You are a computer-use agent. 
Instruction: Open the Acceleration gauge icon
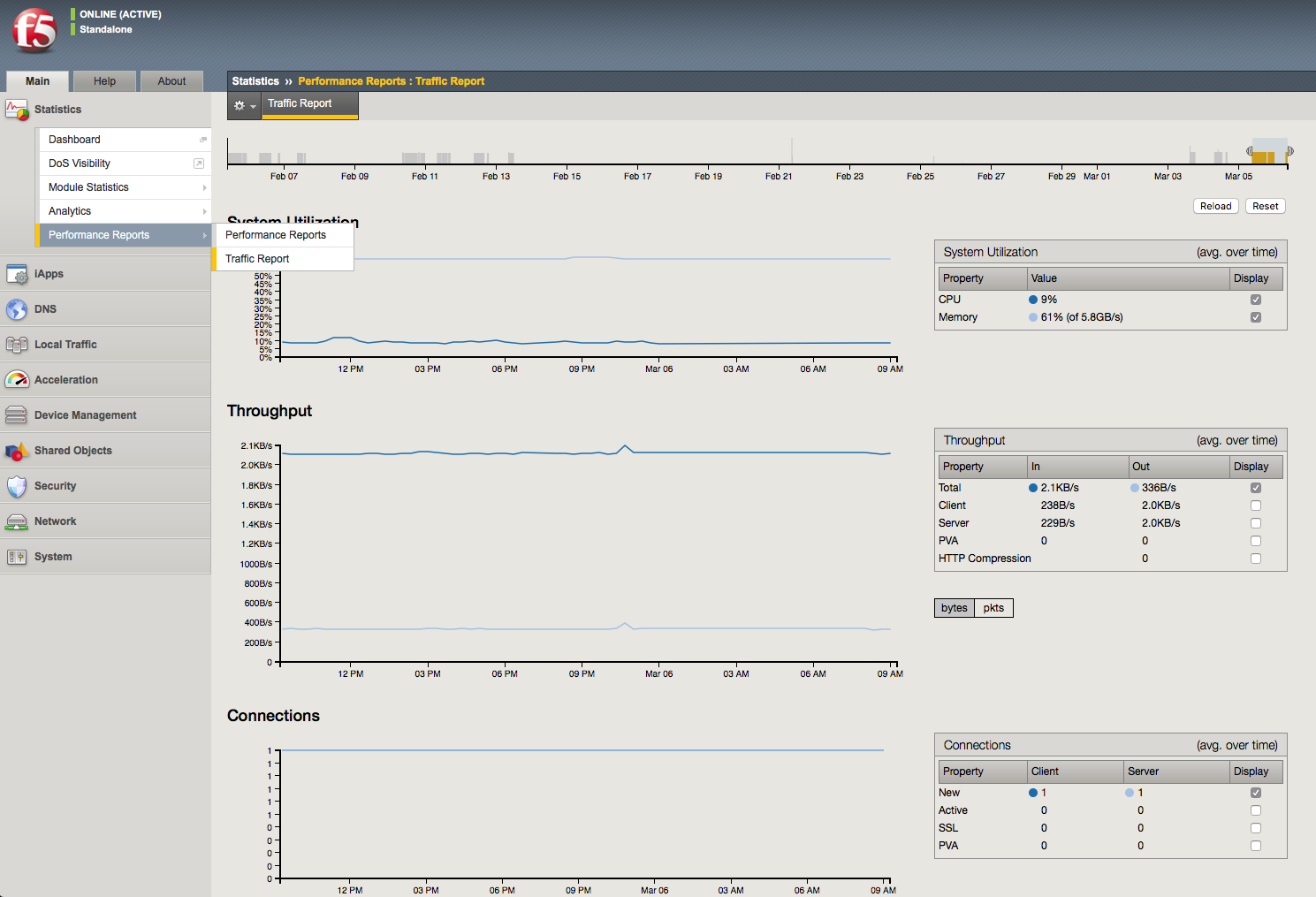pyautogui.click(x=17, y=380)
